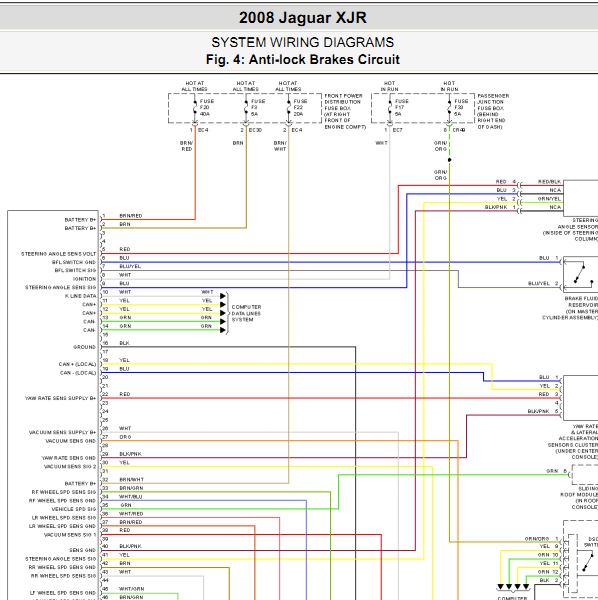Click the "BFL SWITCH GND" pin label
The height and width of the screenshot is (600, 598).
pyautogui.click(x=74, y=262)
